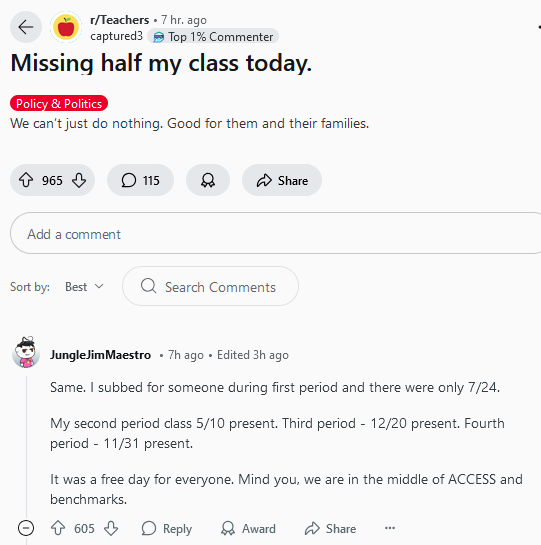
Task: Collapse the JungleJimMaestro comment thread
Action: pyautogui.click(x=26, y=528)
